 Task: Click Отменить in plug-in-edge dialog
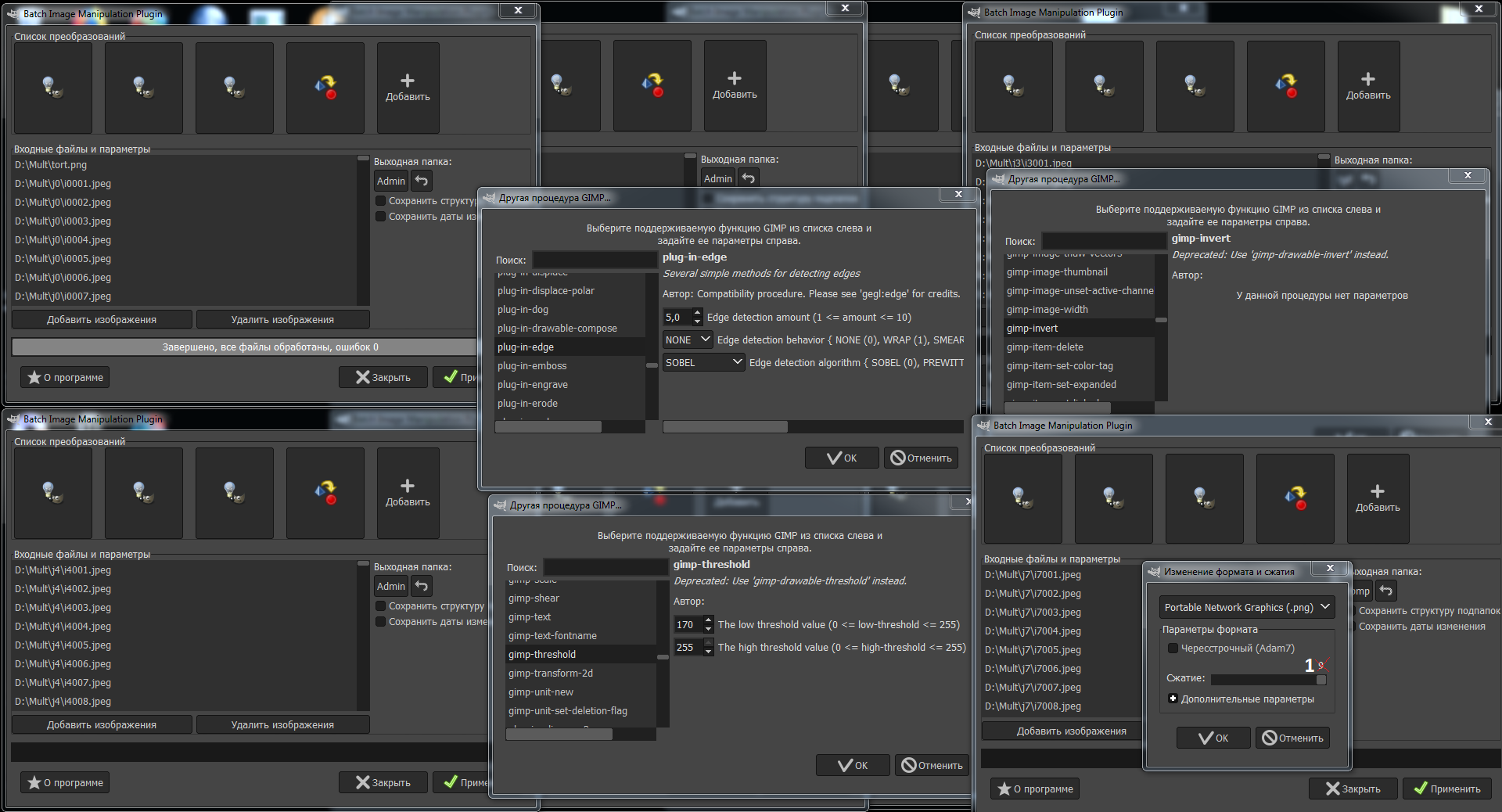pyautogui.click(x=921, y=458)
